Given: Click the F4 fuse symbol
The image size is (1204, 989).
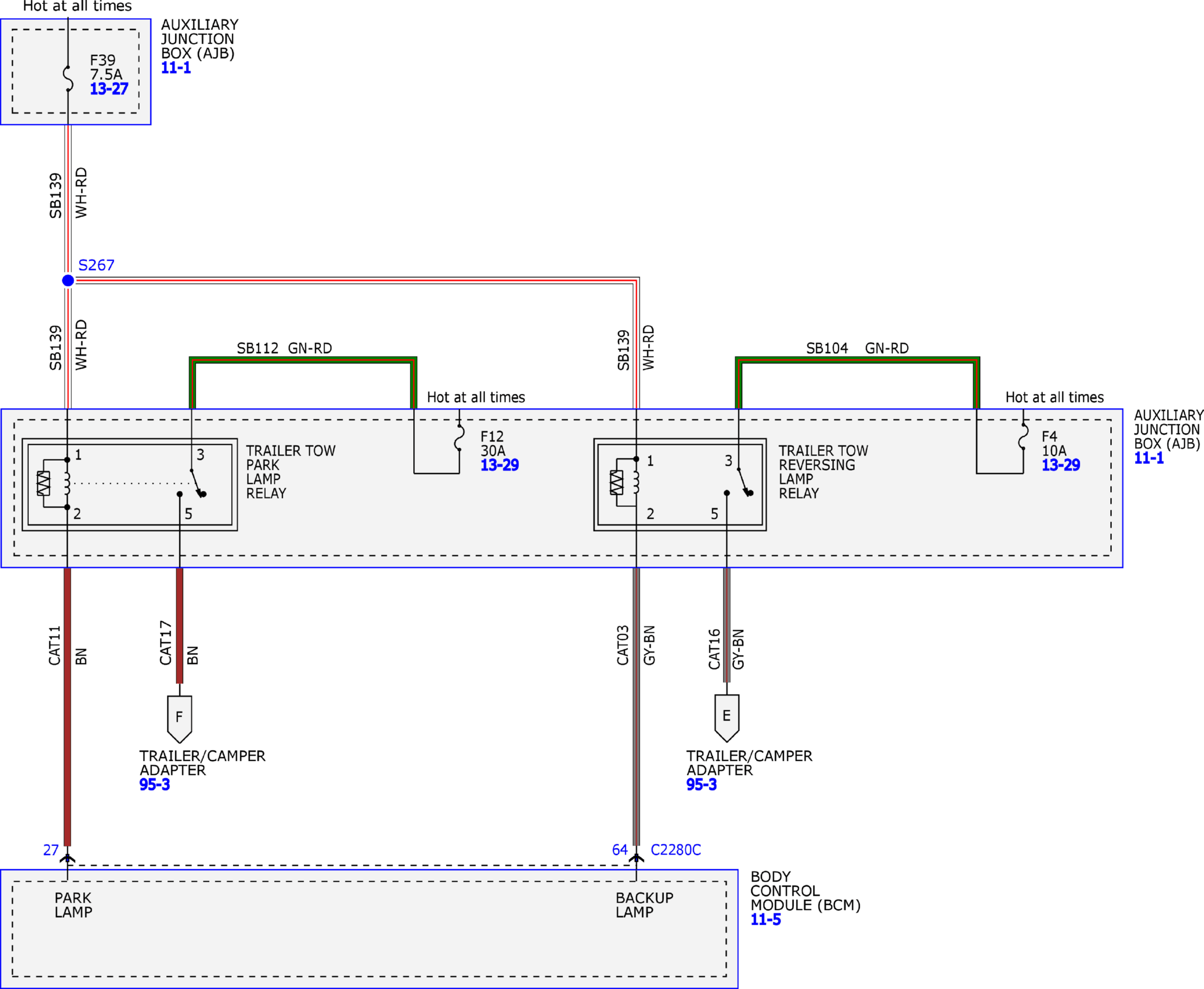Looking at the screenshot, I should (1023, 437).
